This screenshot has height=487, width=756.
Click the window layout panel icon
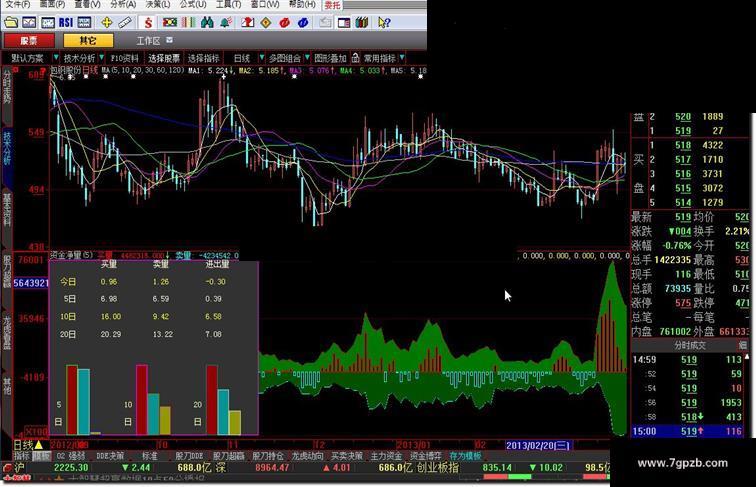344,23
